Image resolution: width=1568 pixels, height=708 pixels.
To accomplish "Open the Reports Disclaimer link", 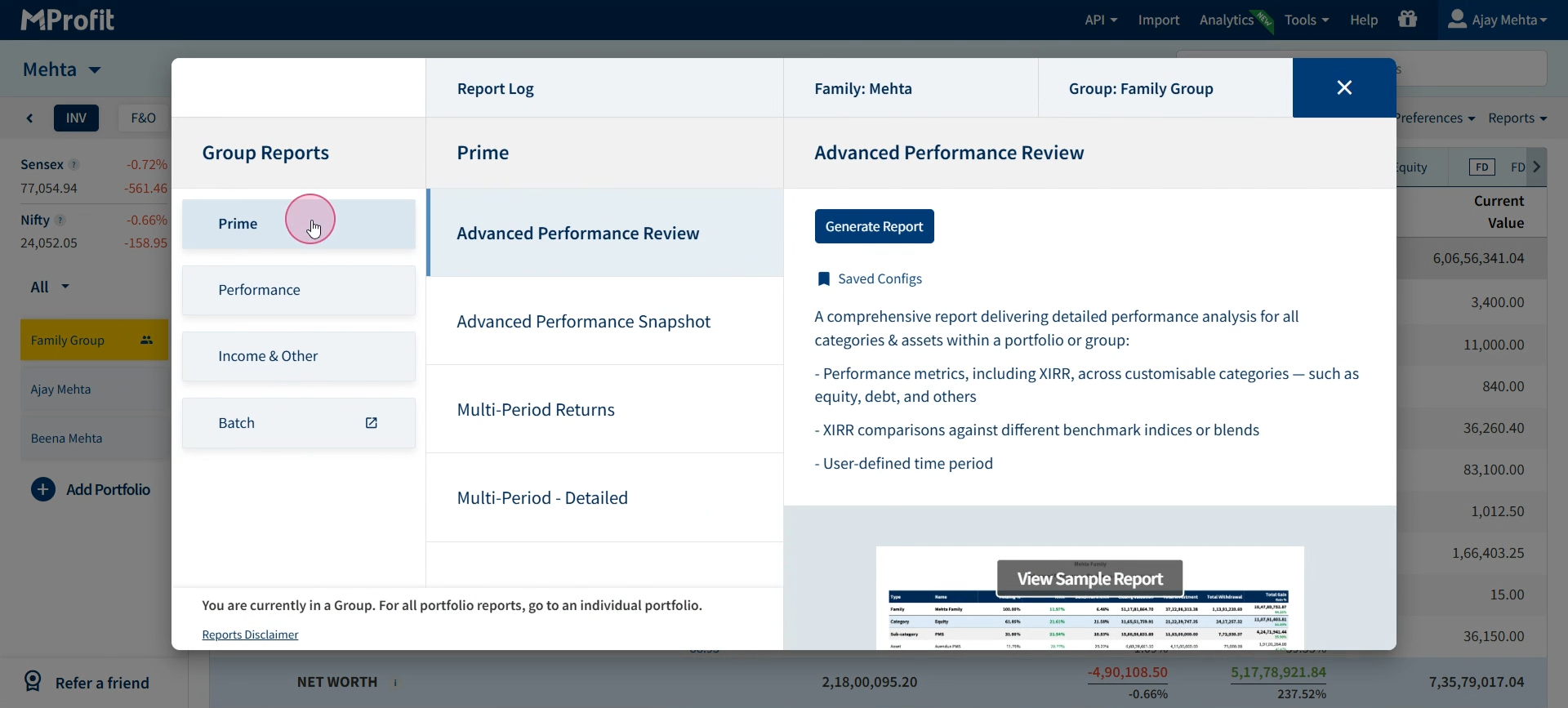I will (x=250, y=635).
